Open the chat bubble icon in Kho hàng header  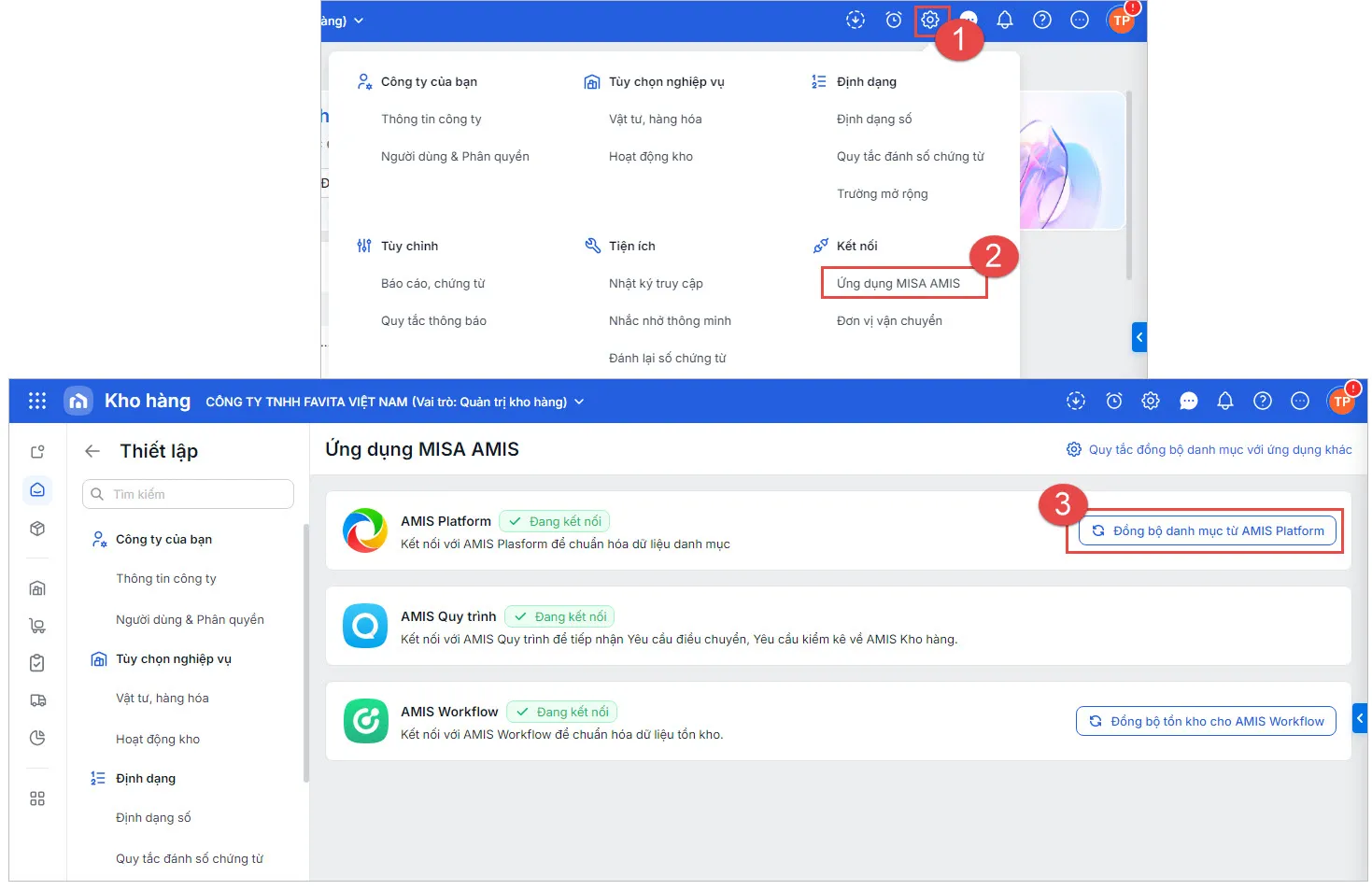pyautogui.click(x=1189, y=401)
